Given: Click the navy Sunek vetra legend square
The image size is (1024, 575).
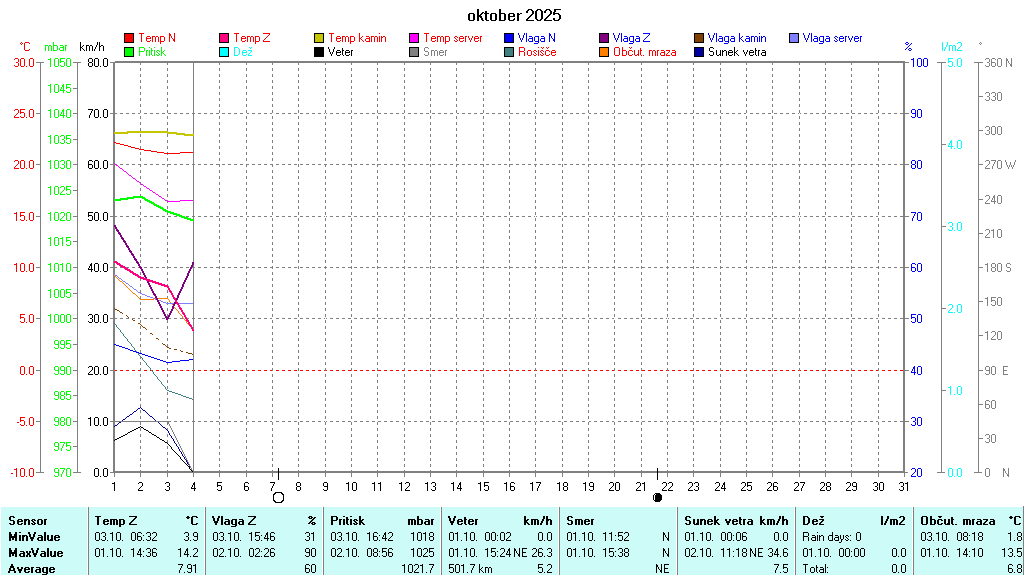Looking at the screenshot, I should [699, 51].
